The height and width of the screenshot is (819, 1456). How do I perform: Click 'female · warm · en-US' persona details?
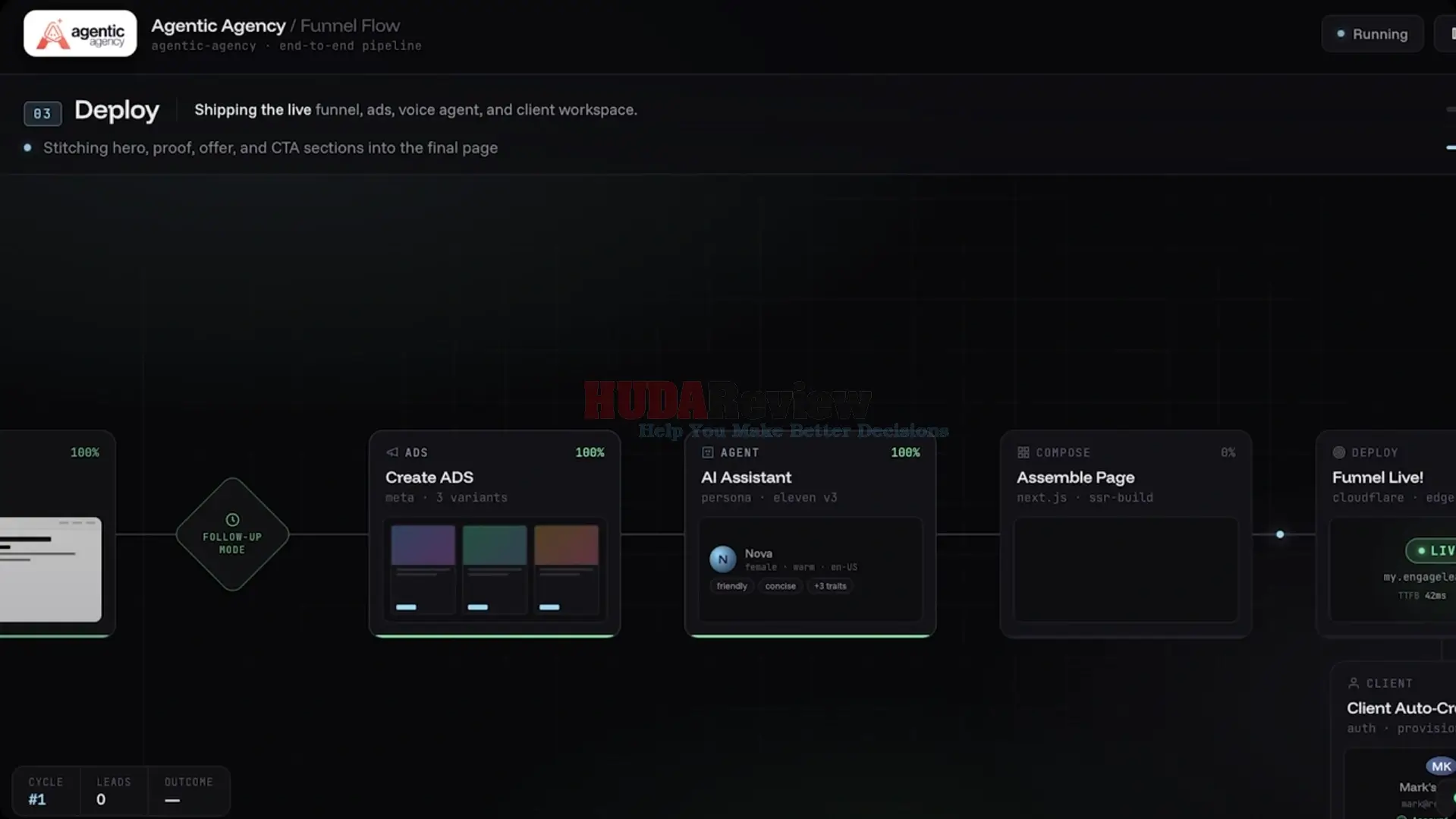[800, 567]
